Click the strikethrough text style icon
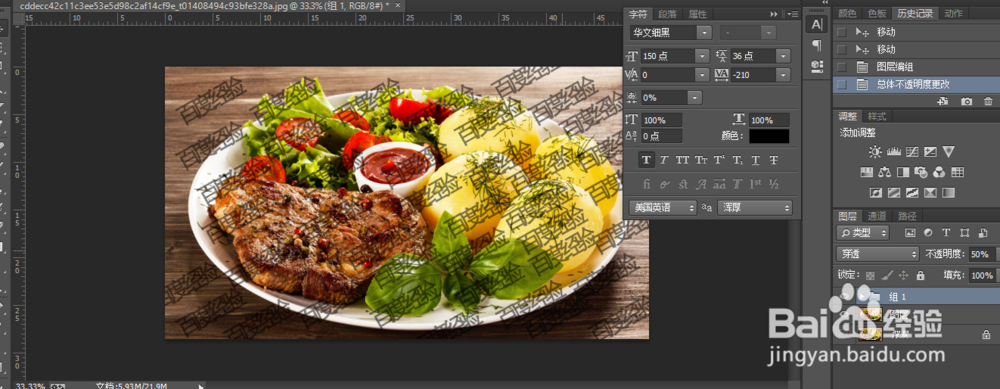Viewport: 1000px width, 389px height. coord(774,160)
